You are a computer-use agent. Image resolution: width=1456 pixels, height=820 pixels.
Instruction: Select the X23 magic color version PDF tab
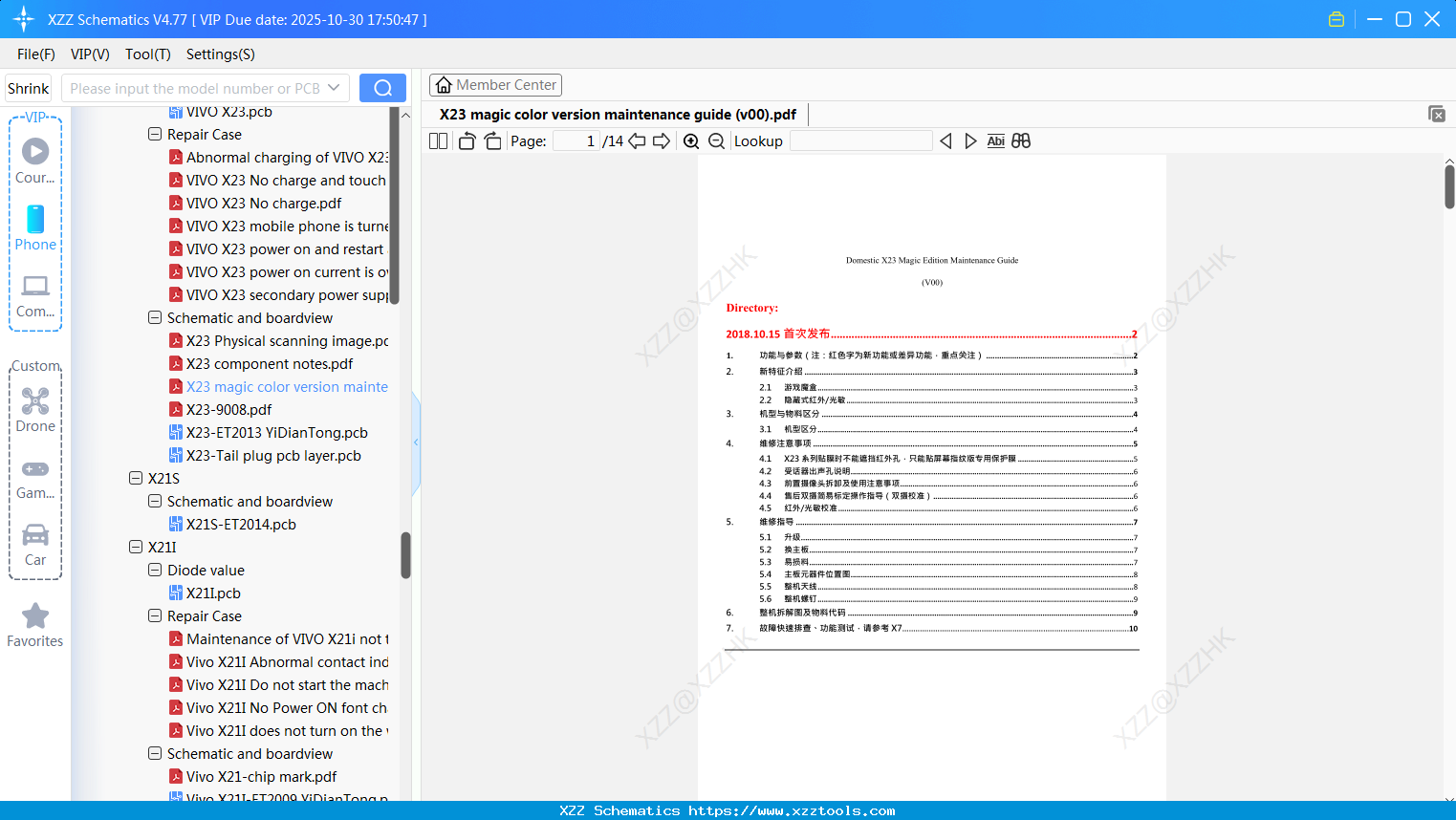[x=618, y=115]
